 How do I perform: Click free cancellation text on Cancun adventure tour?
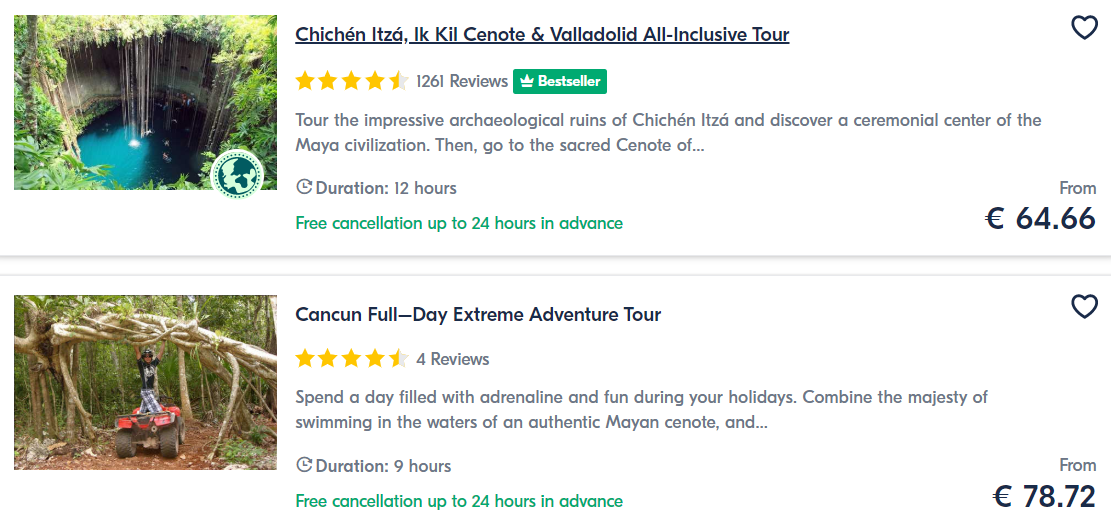click(x=459, y=501)
